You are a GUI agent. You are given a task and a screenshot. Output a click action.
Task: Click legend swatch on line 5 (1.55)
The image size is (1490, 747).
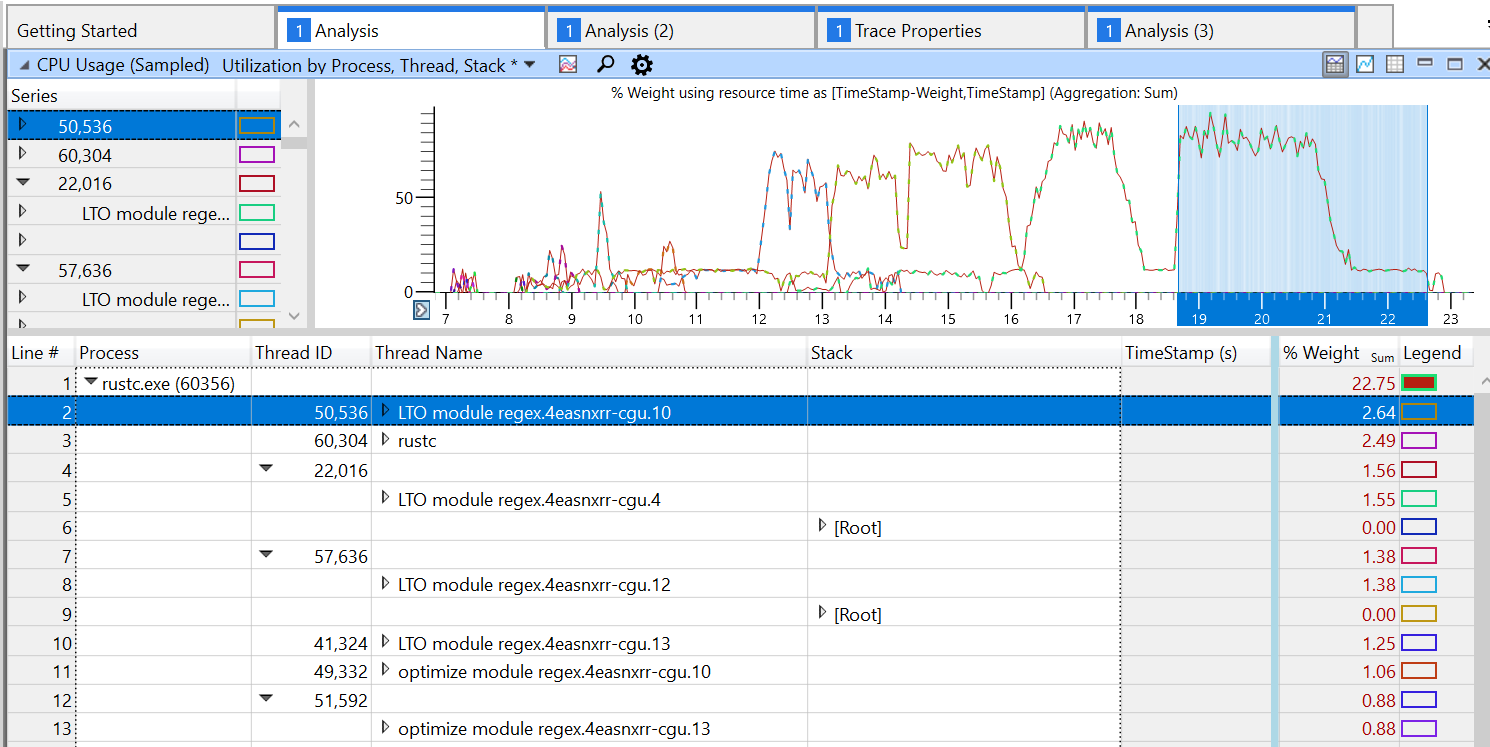pyautogui.click(x=1419, y=499)
